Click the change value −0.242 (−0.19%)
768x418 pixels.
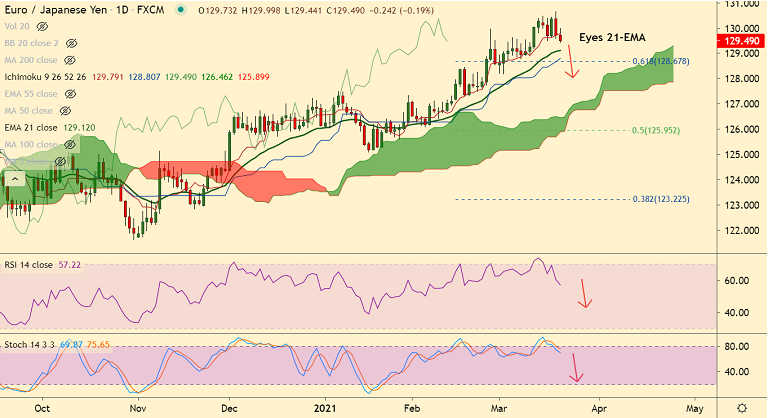point(401,10)
